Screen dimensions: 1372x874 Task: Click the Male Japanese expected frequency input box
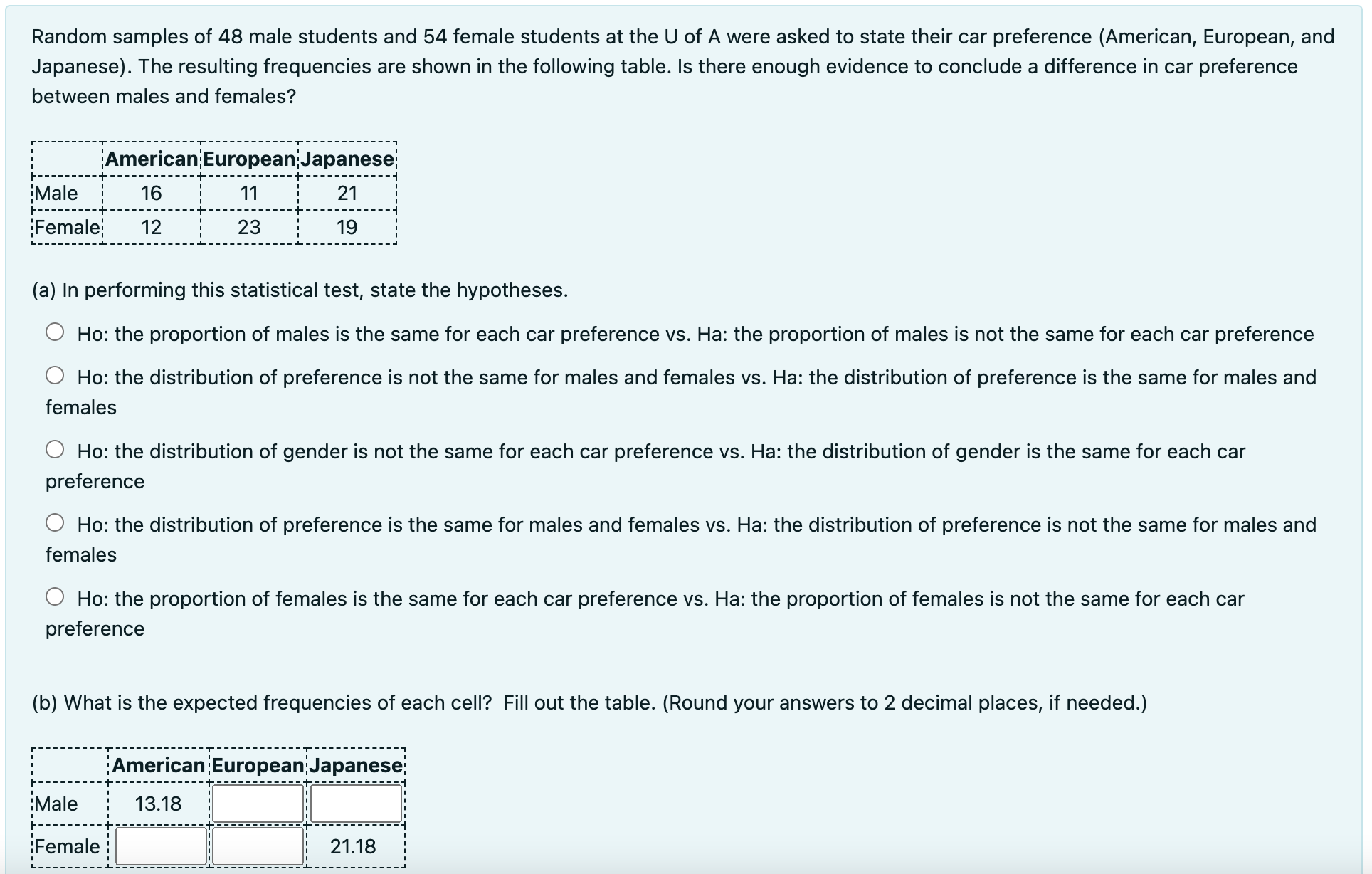coord(355,803)
